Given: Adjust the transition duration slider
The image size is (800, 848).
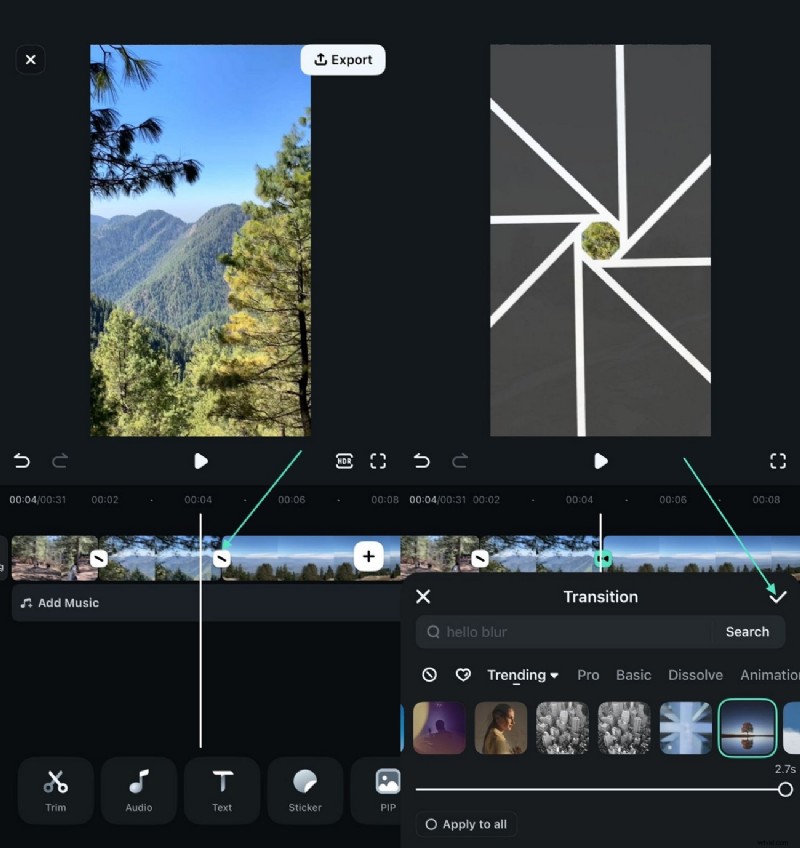Looking at the screenshot, I should pyautogui.click(x=786, y=789).
